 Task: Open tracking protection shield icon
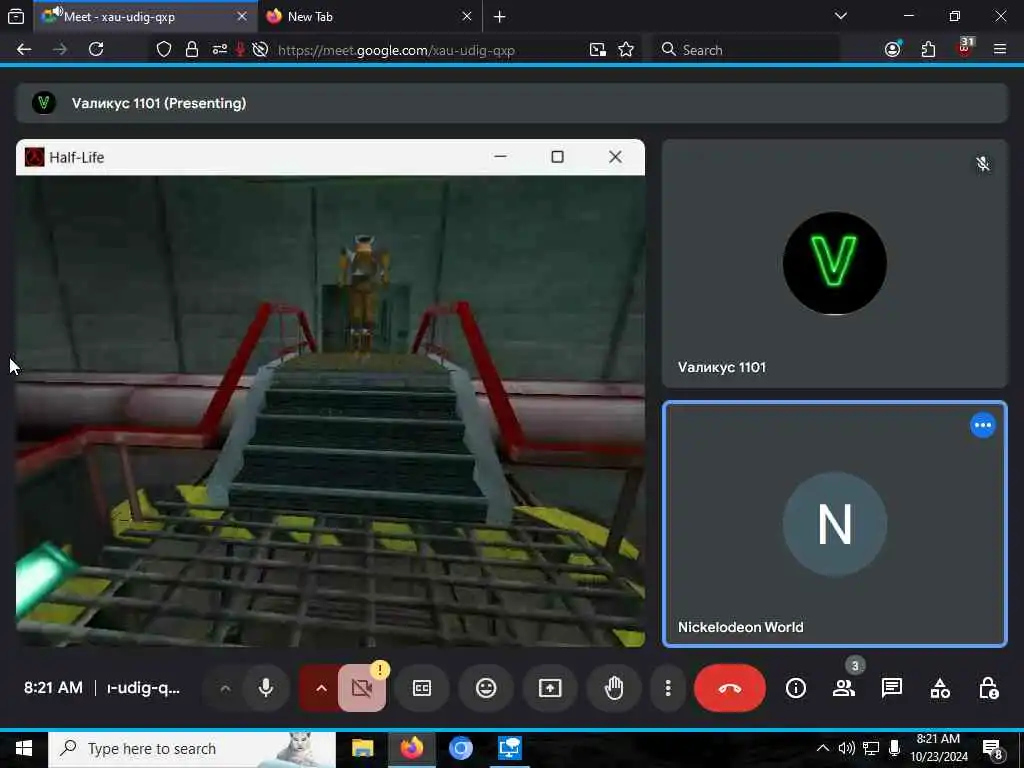(x=163, y=50)
